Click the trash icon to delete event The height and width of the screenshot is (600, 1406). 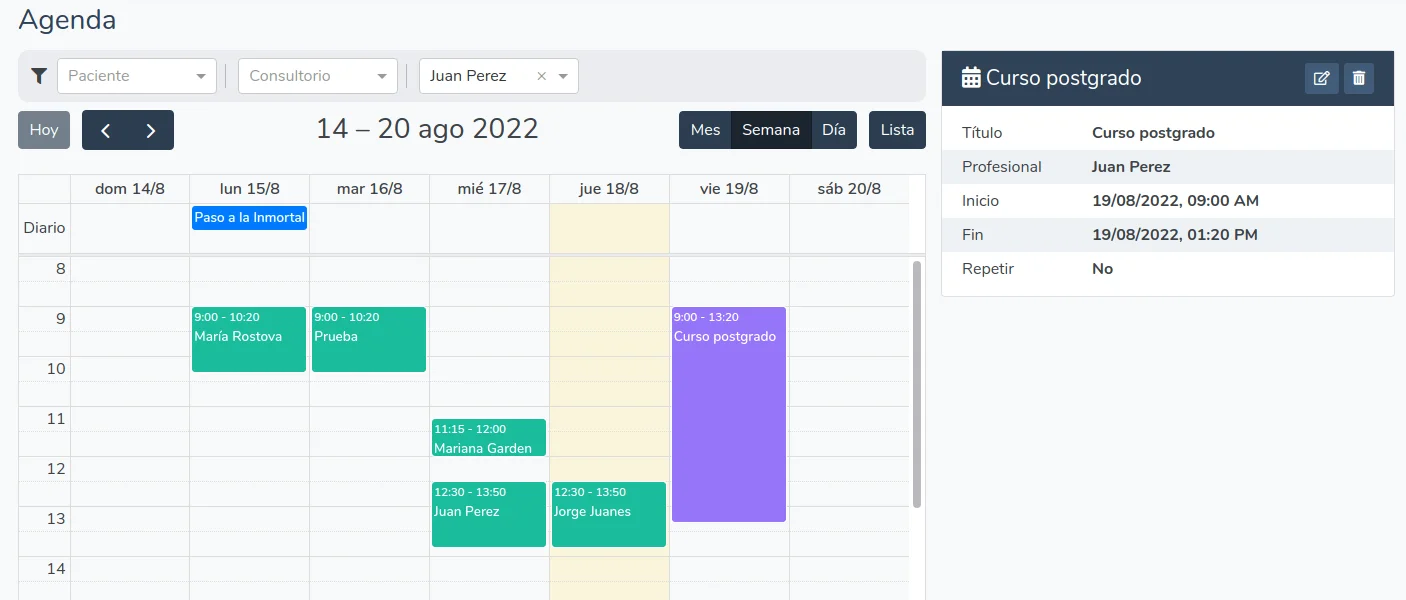pos(1358,78)
